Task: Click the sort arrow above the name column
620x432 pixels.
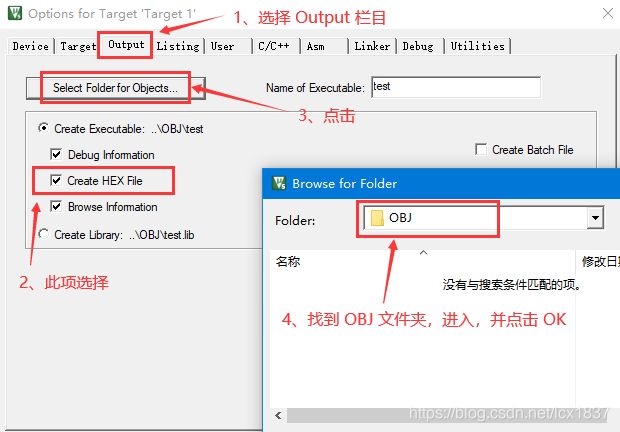Action: 423,252
